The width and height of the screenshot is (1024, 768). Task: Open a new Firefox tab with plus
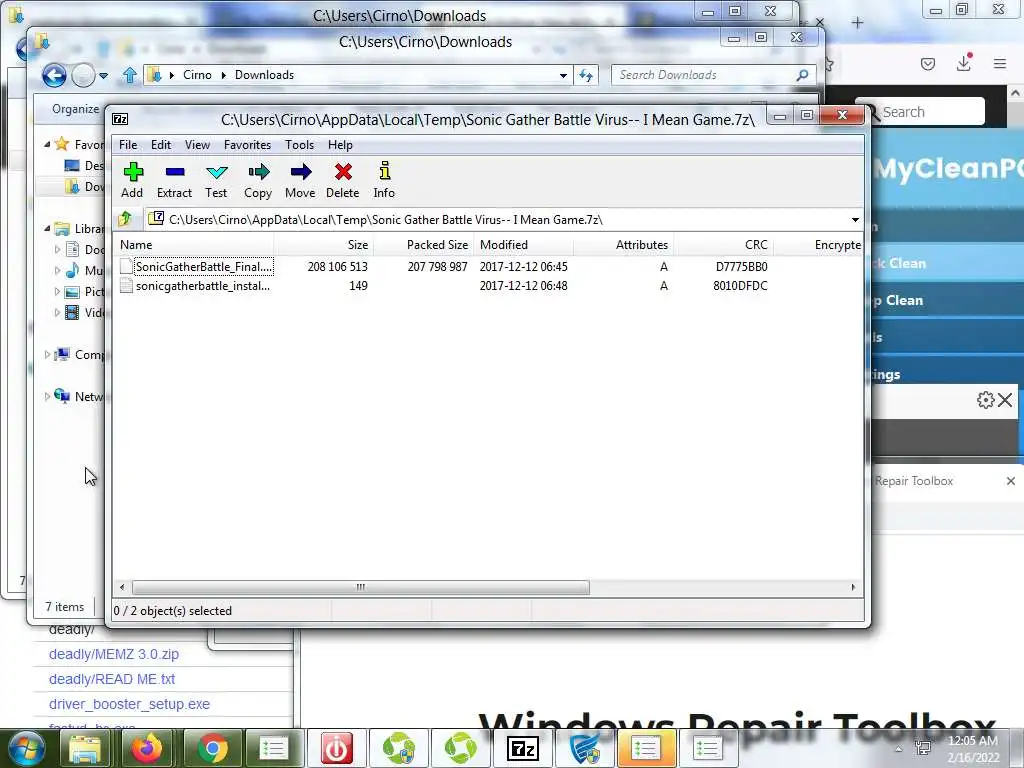857,23
